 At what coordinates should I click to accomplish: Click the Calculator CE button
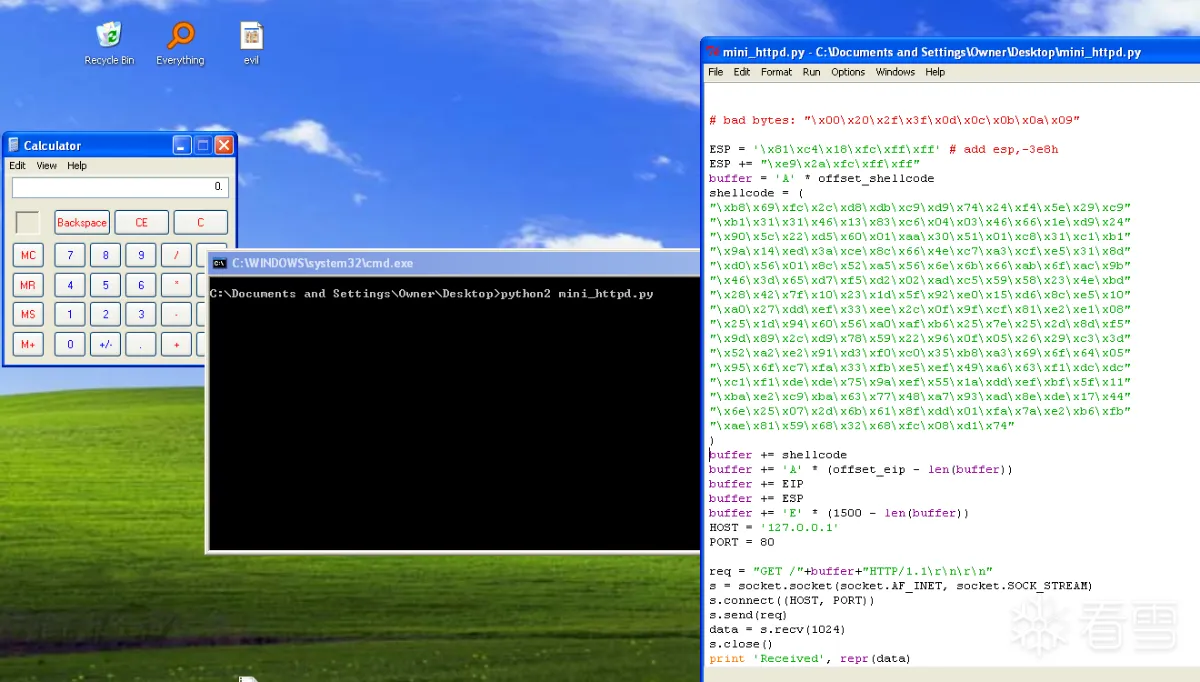click(141, 222)
